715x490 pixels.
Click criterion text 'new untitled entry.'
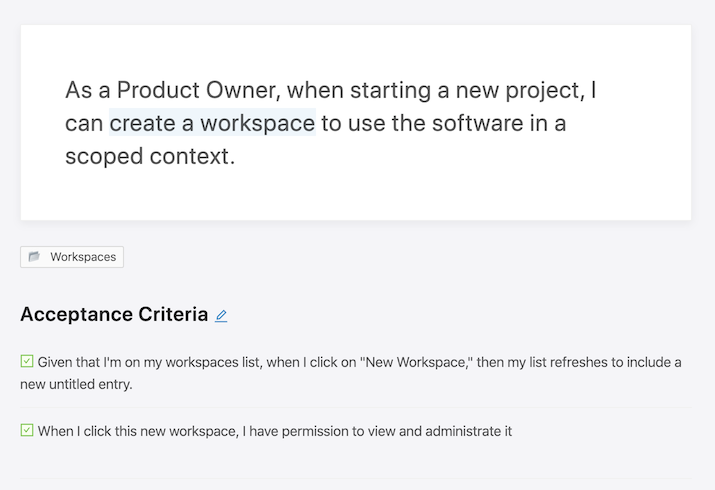tap(77, 384)
